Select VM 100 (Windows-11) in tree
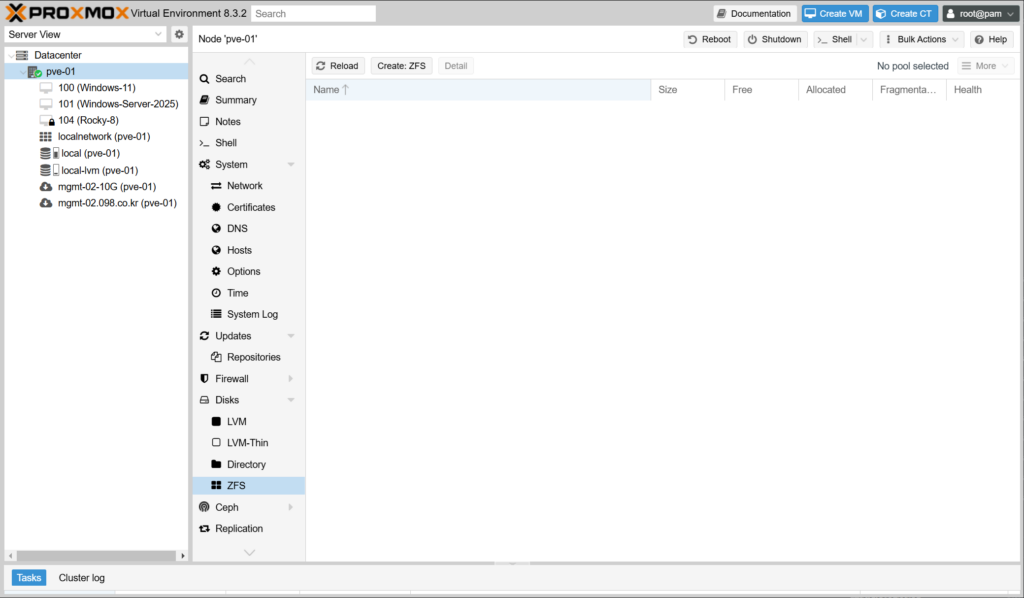The height and width of the screenshot is (598, 1024). (96, 88)
